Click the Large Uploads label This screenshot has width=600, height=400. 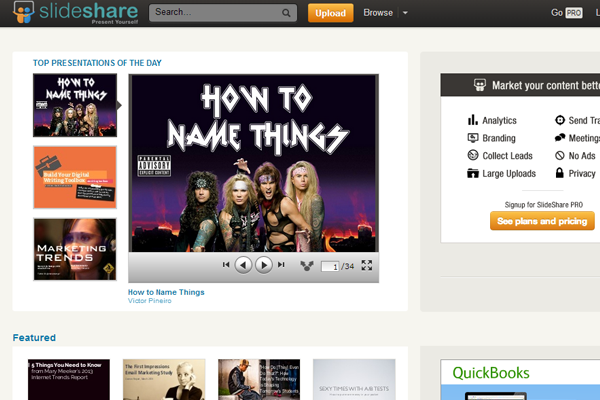(x=509, y=174)
